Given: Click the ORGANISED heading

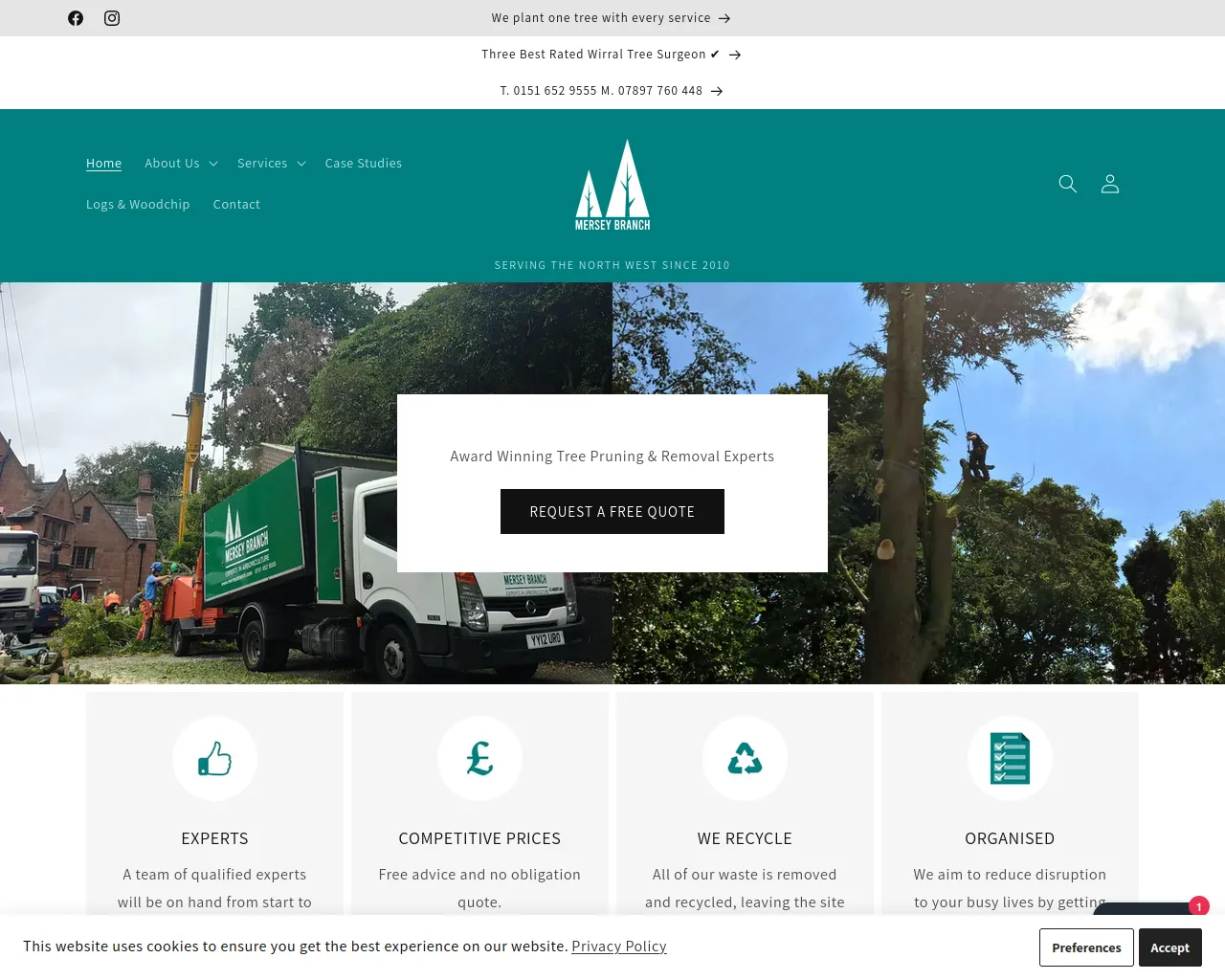Looking at the screenshot, I should coord(1010,838).
